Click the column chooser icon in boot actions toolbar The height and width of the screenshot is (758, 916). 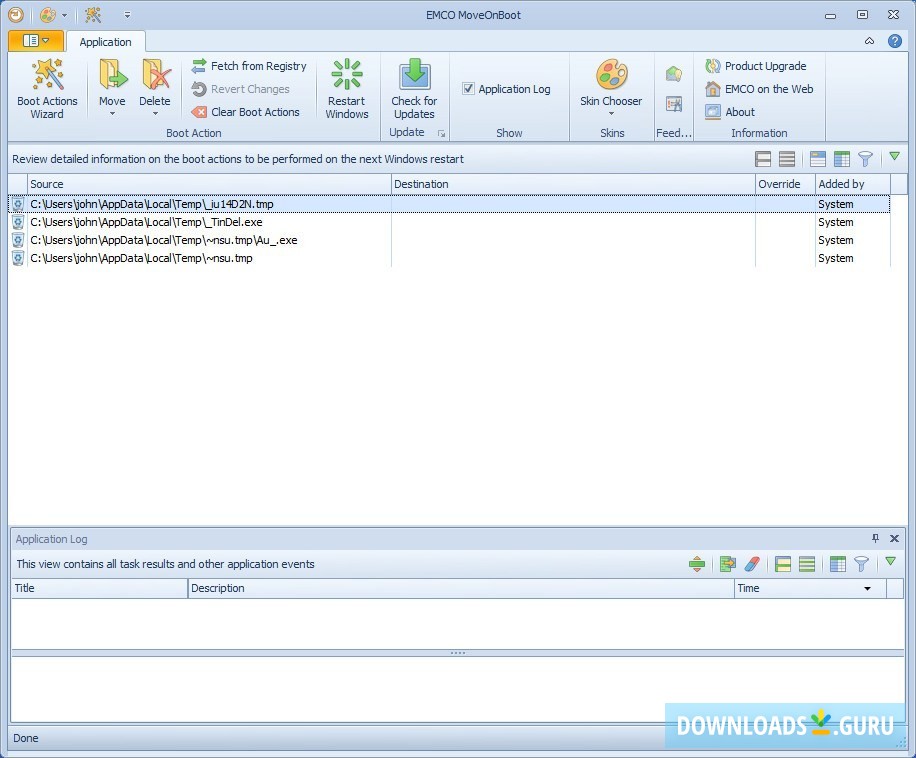pyautogui.click(x=842, y=159)
